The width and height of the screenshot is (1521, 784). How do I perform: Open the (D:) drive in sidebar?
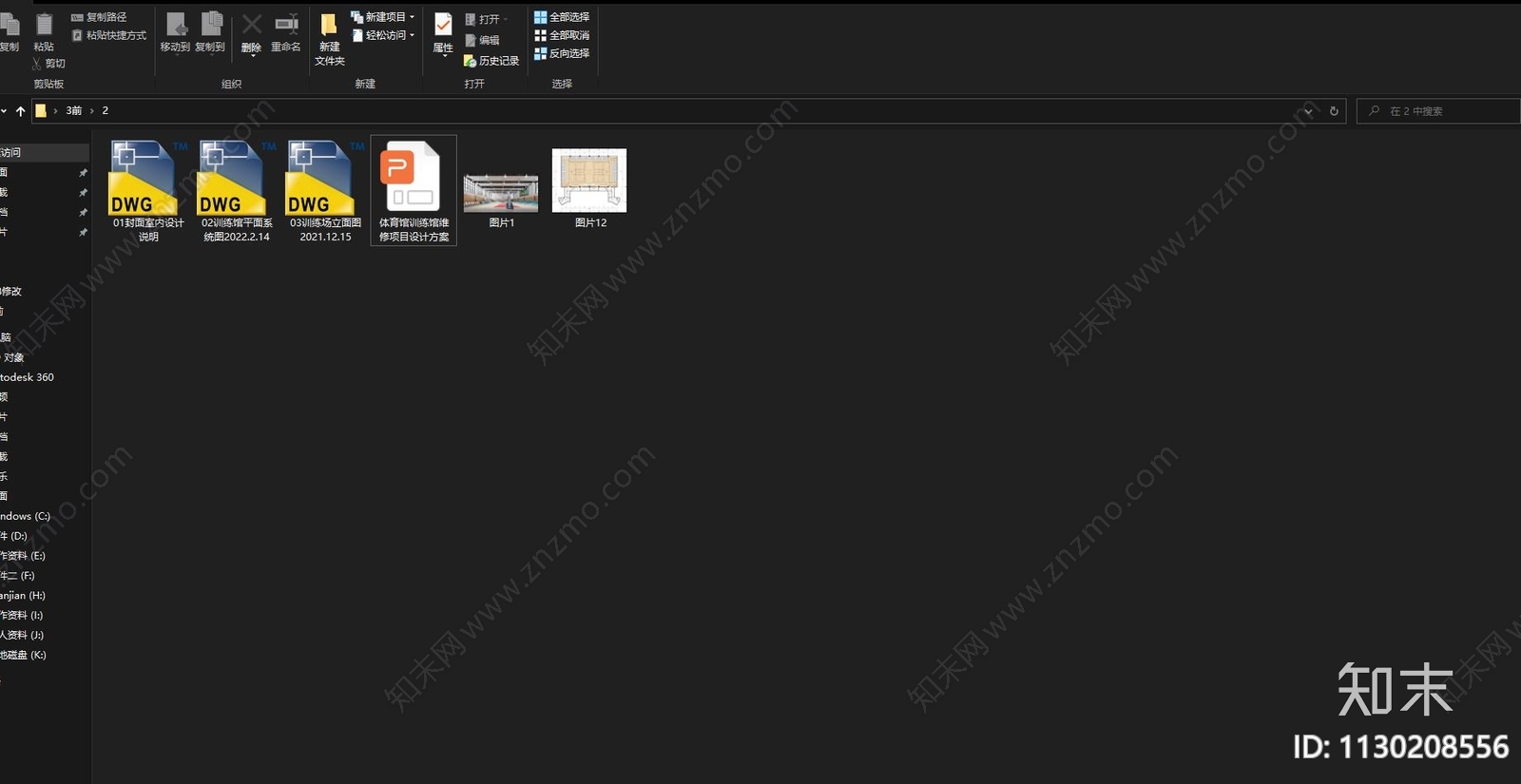(13, 536)
